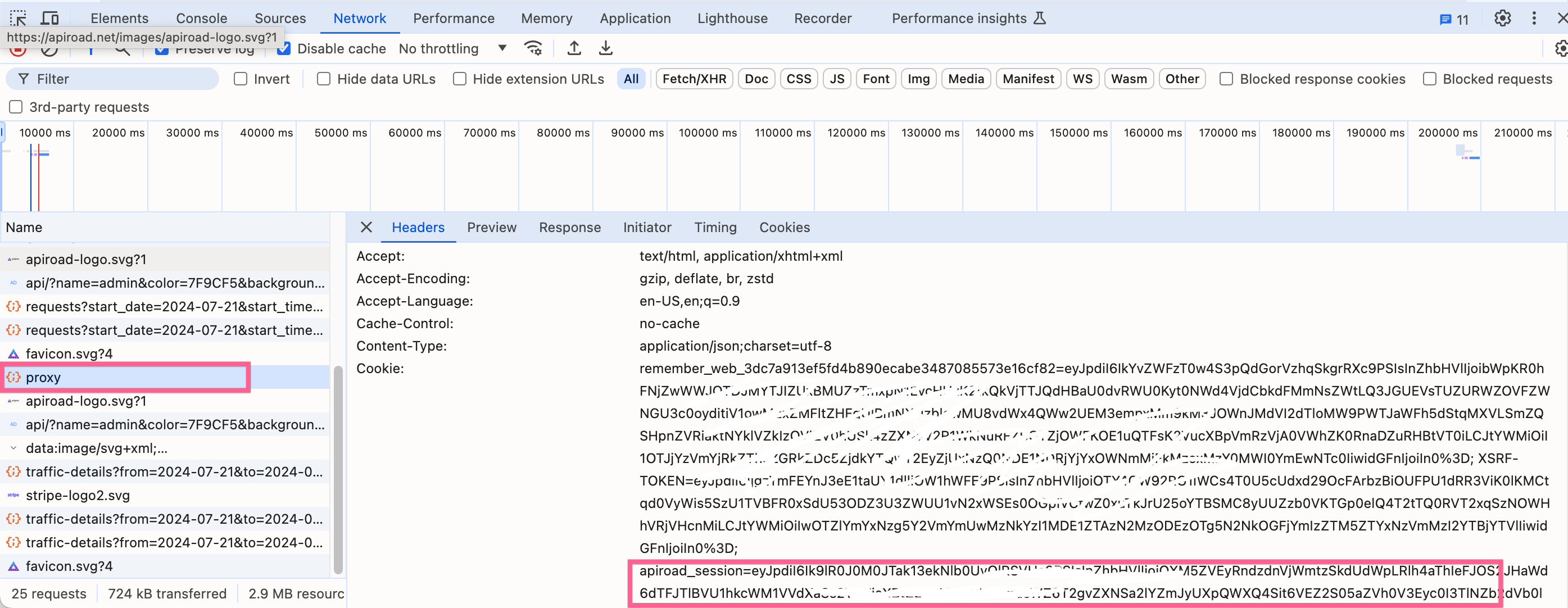Screen dimensions: 1568x608
Task: Close the request details pane
Action: (x=366, y=227)
